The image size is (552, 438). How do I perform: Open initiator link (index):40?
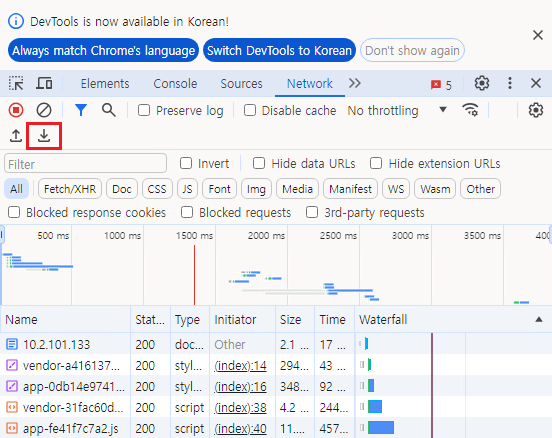(240, 428)
